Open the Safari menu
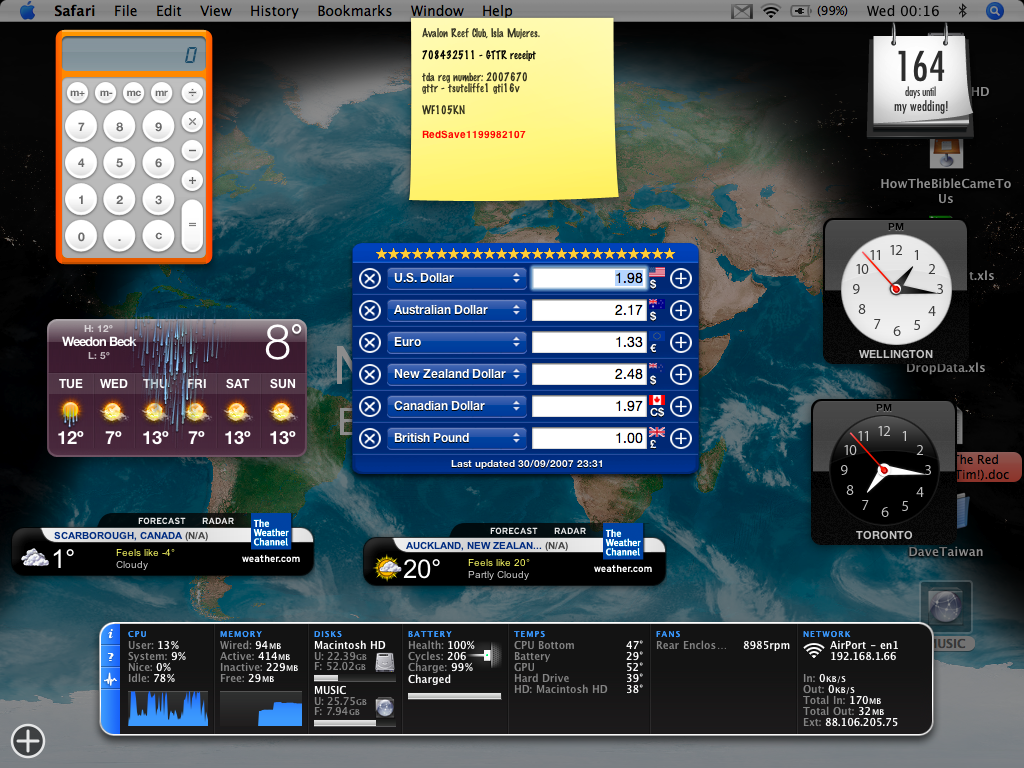This screenshot has height=768, width=1024. 74,10
